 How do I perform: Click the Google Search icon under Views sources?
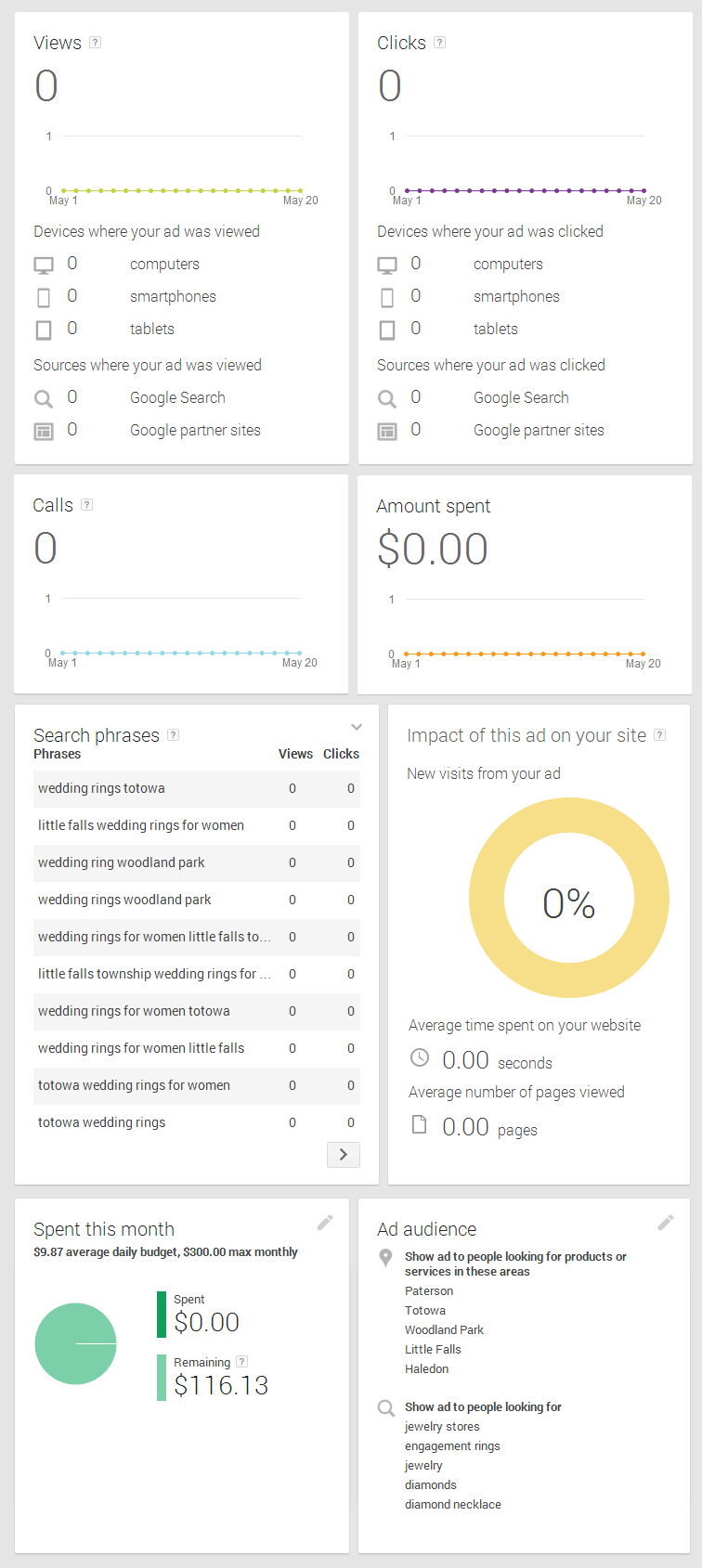pyautogui.click(x=44, y=399)
